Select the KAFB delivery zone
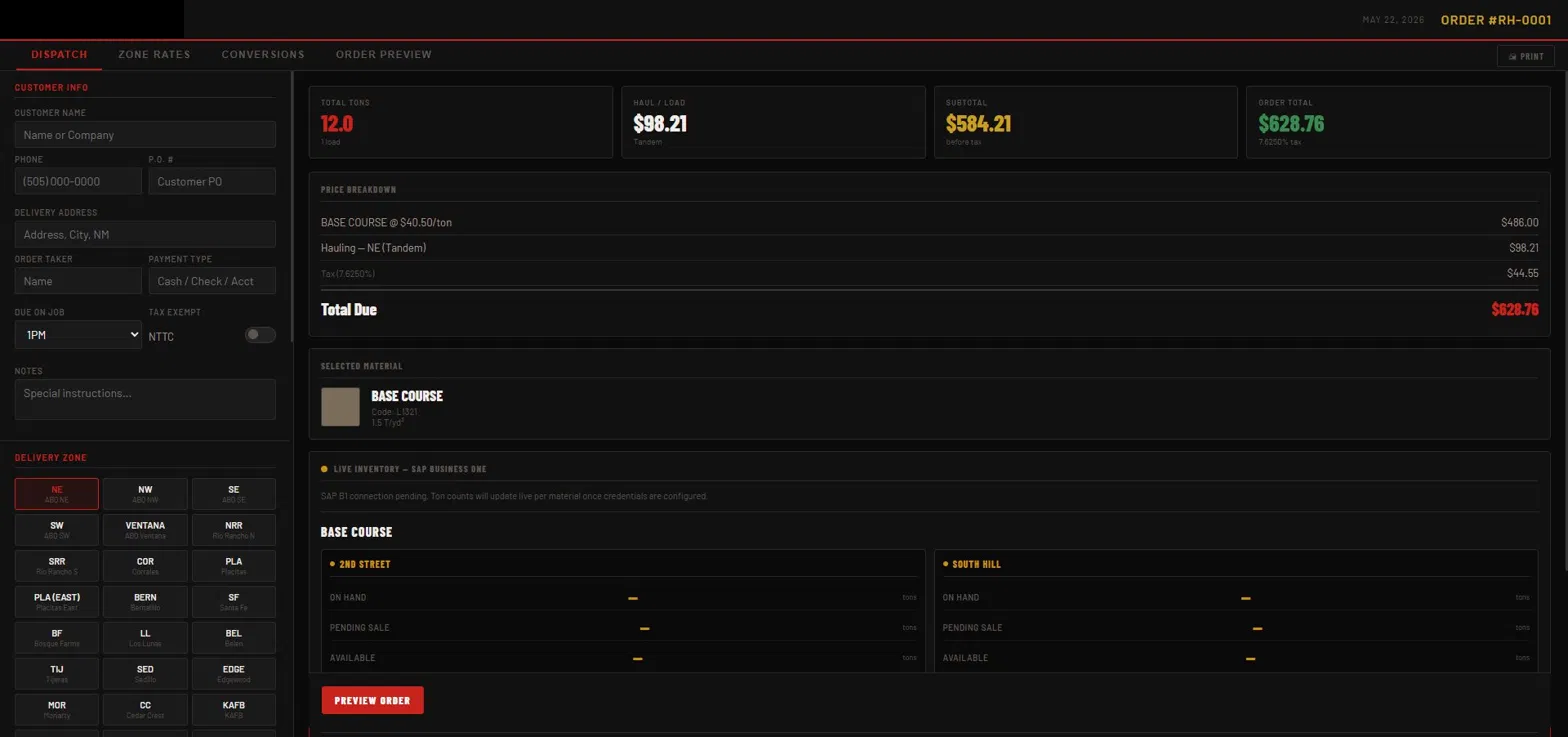Viewport: 1568px width, 737px height. pyautogui.click(x=233, y=710)
